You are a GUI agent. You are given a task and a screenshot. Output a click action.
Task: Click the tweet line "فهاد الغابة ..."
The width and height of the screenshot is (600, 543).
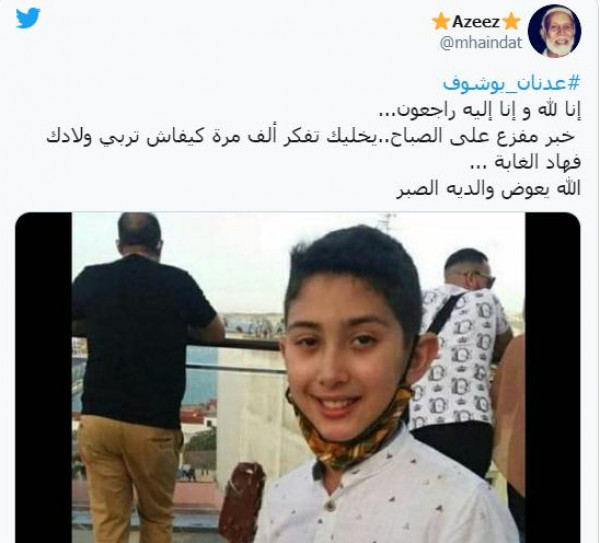coord(525,162)
